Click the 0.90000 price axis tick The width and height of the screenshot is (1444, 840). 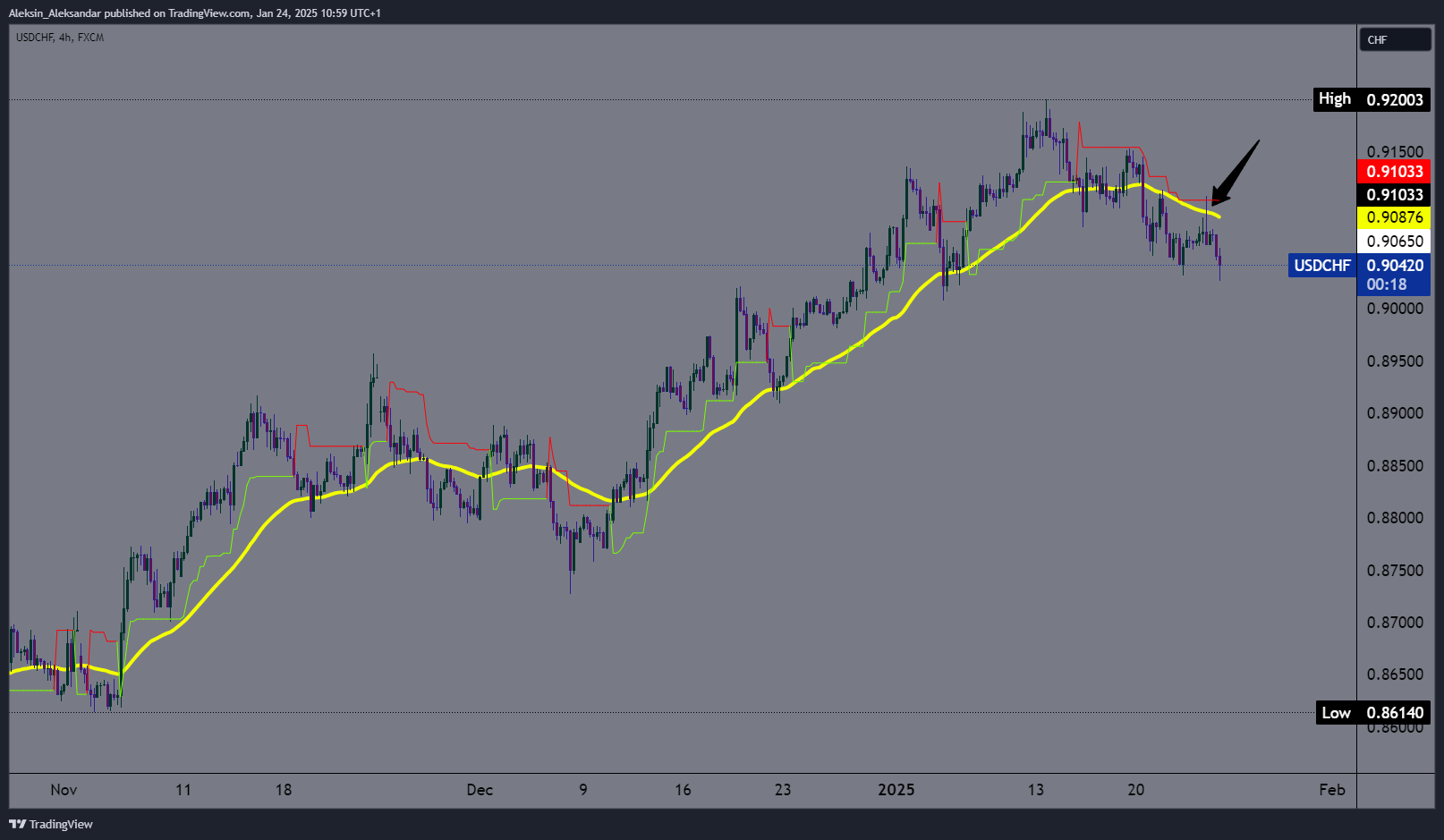pyautogui.click(x=1394, y=309)
